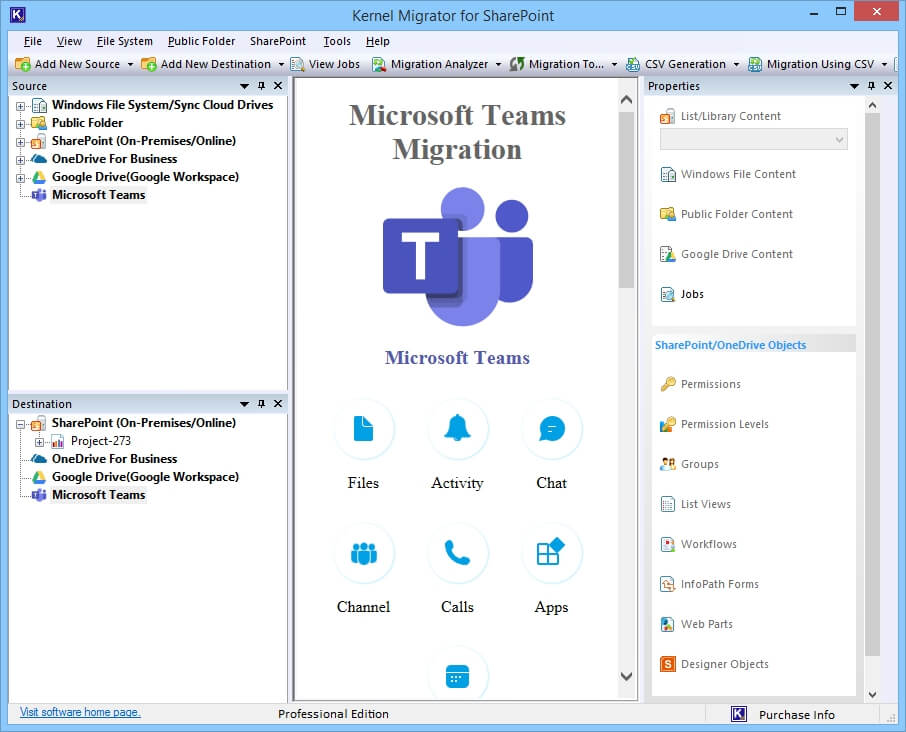Open the Migration Analyzer dropdown arrow
Image resolution: width=906 pixels, height=732 pixels.
click(x=498, y=64)
